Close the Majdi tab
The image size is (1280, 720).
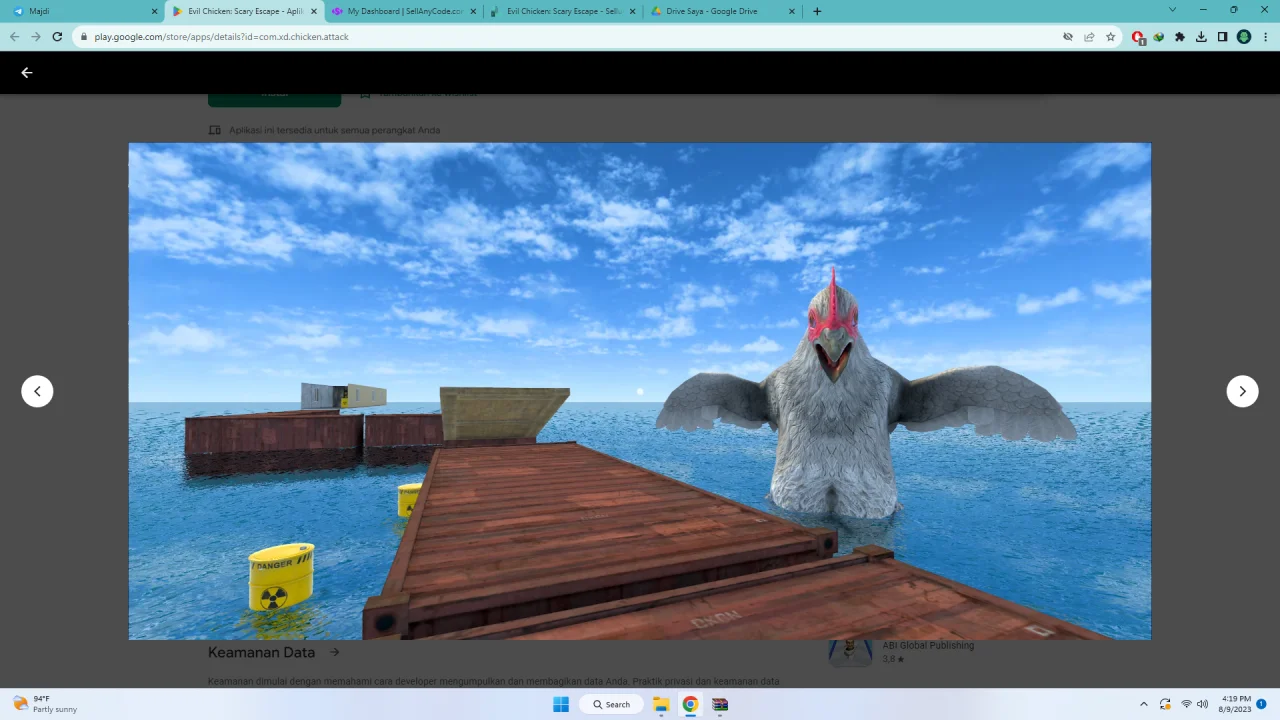click(x=154, y=11)
